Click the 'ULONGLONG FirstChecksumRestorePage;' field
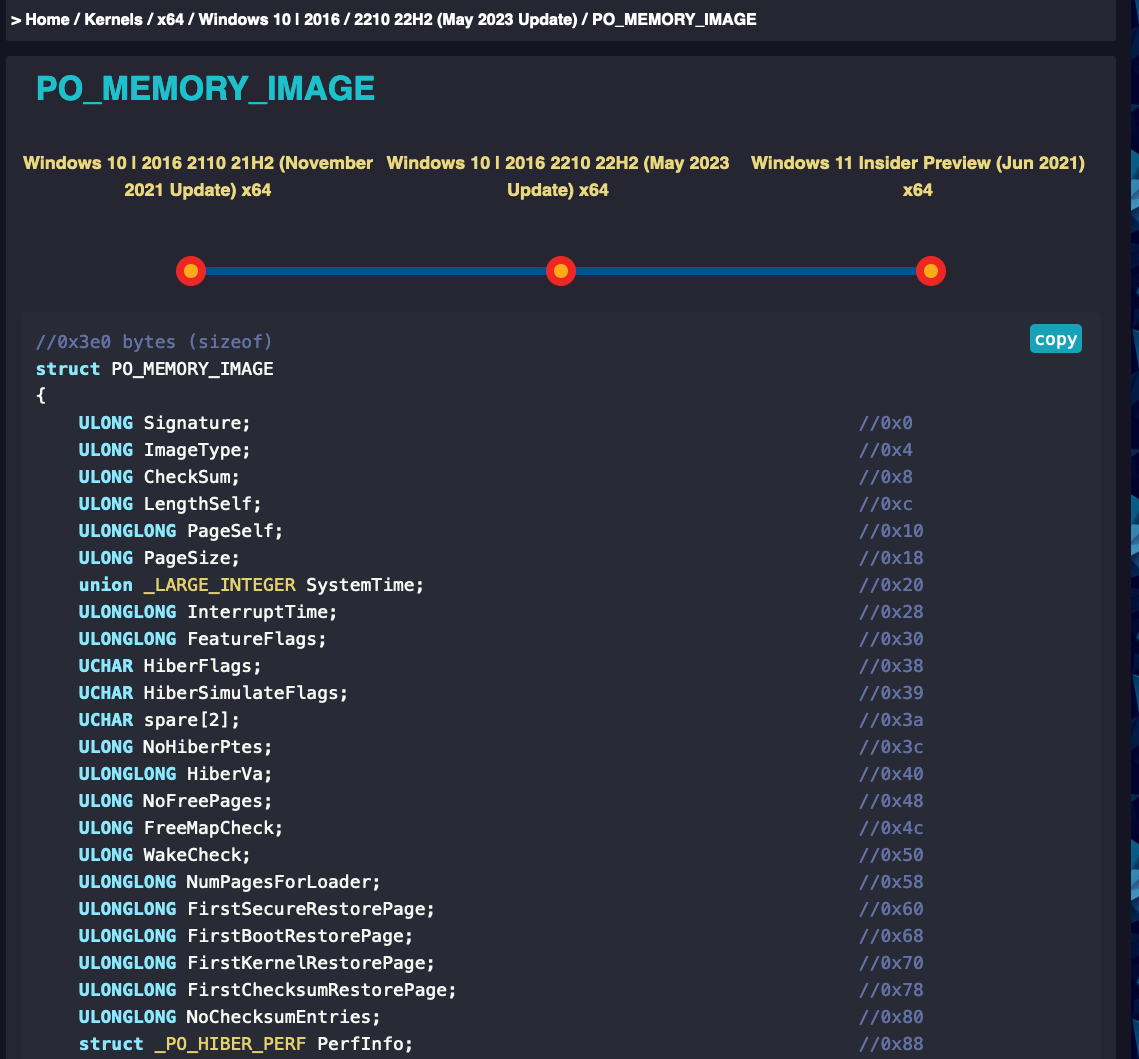 [x=267, y=990]
